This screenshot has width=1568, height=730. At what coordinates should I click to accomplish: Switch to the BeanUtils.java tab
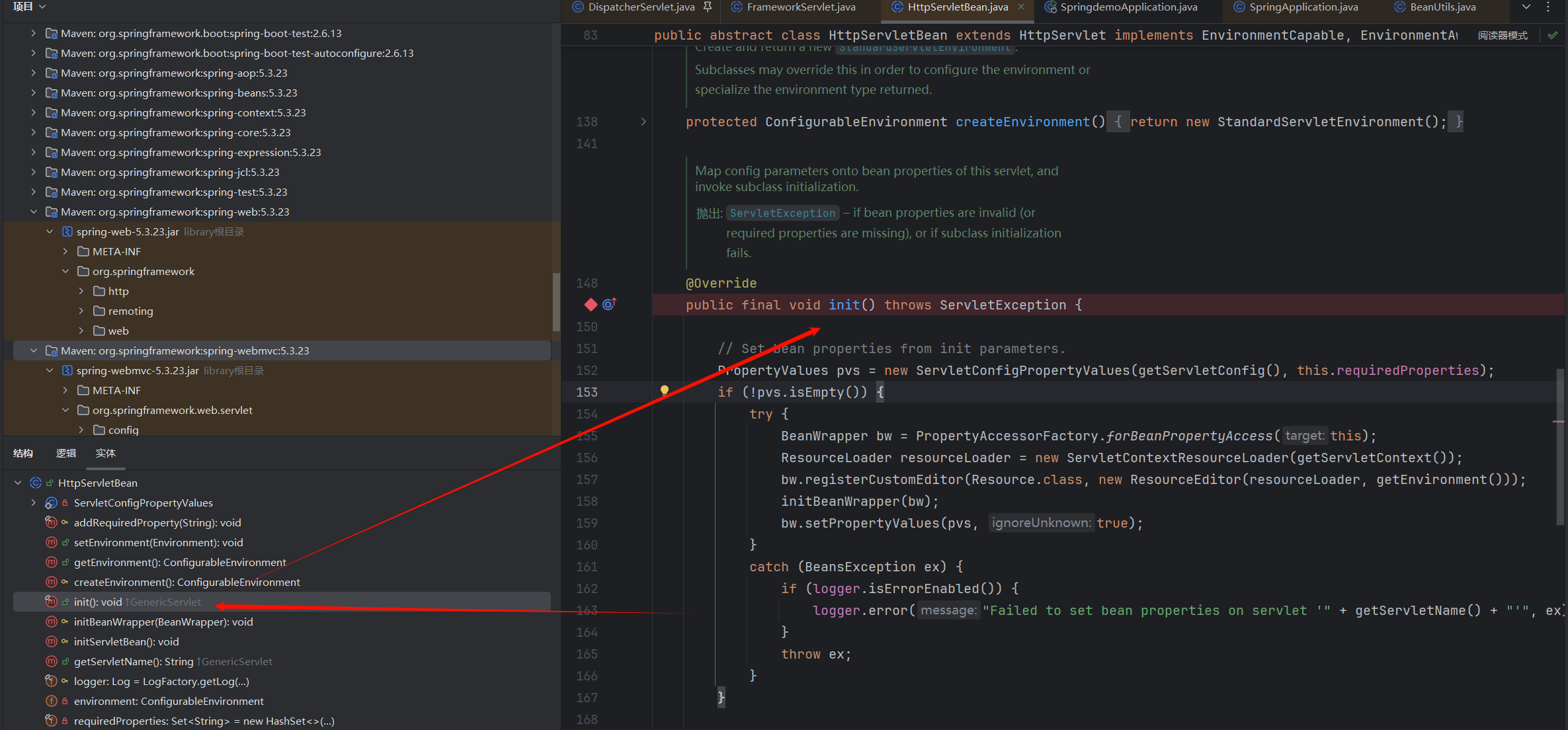(1442, 7)
